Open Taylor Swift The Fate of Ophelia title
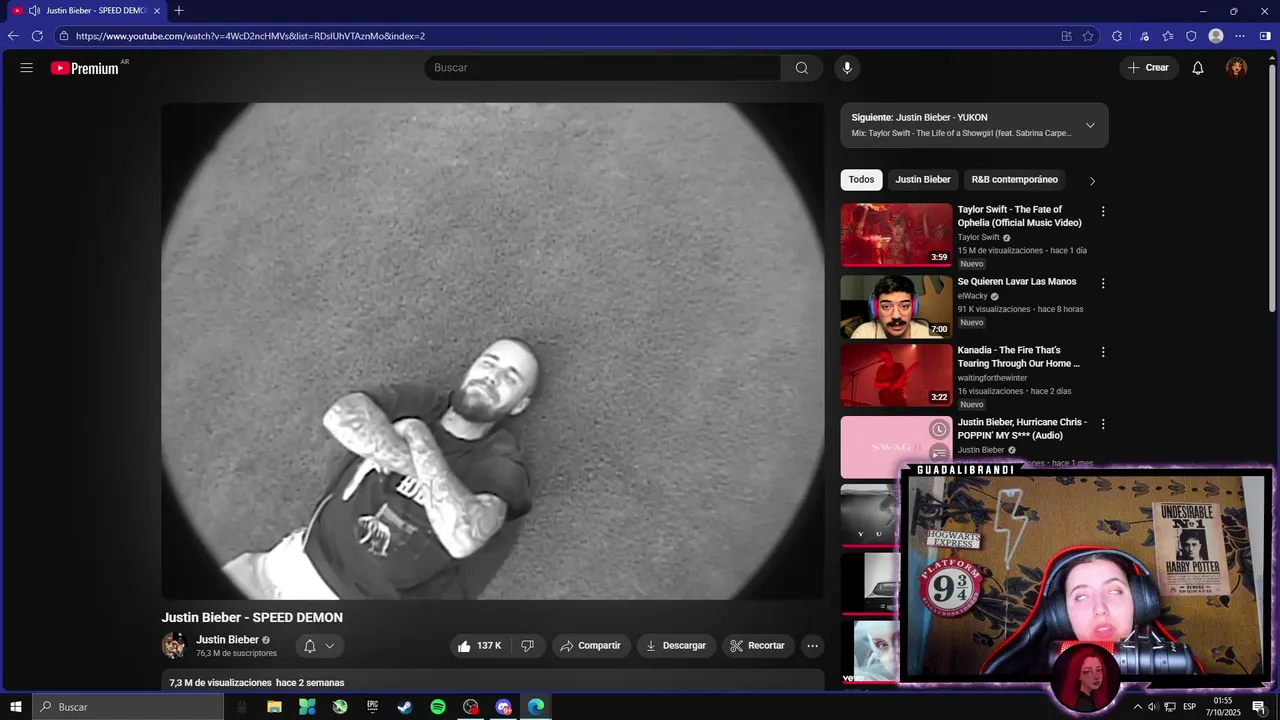Viewport: 1280px width, 720px height. (1019, 216)
